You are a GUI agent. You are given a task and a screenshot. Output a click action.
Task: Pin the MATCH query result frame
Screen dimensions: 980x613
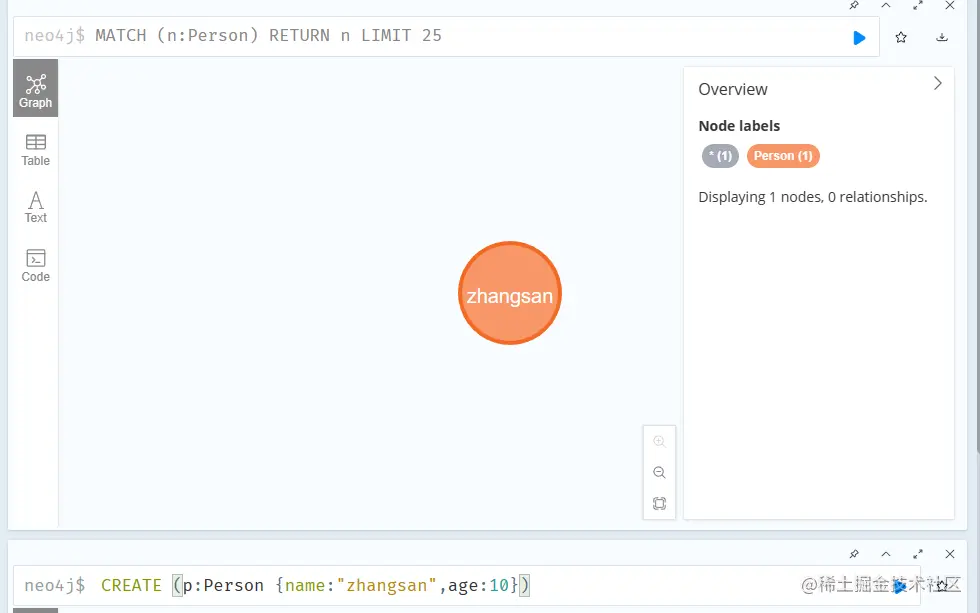point(854,6)
